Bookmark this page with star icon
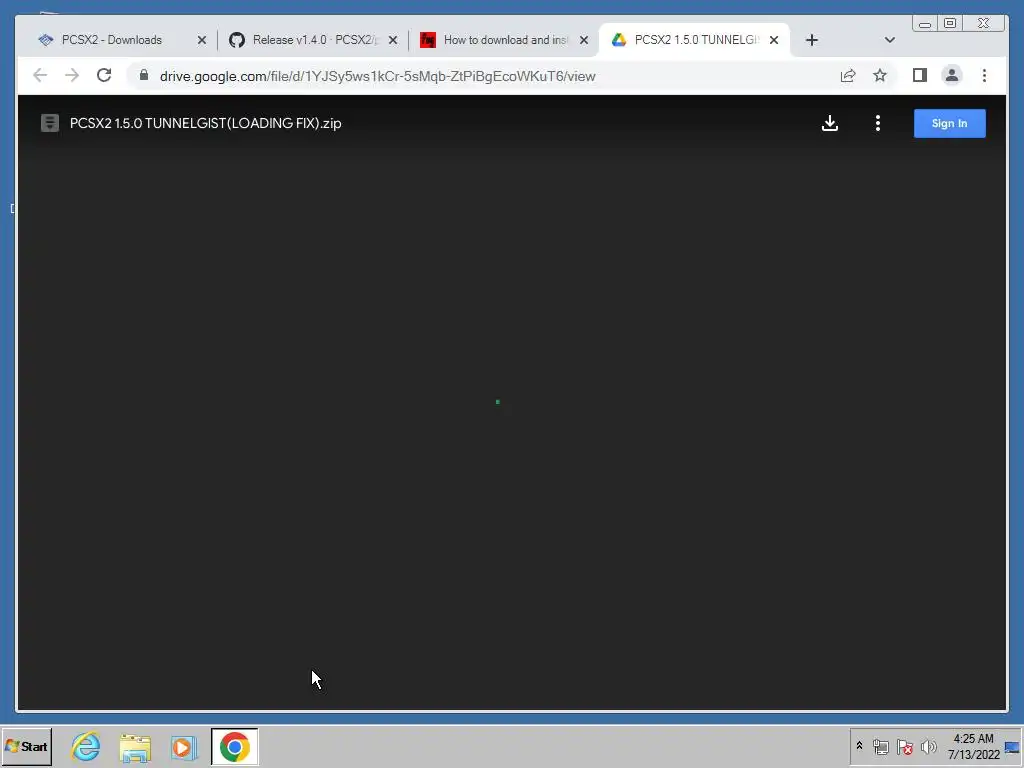The width and height of the screenshot is (1024, 768). 880,76
